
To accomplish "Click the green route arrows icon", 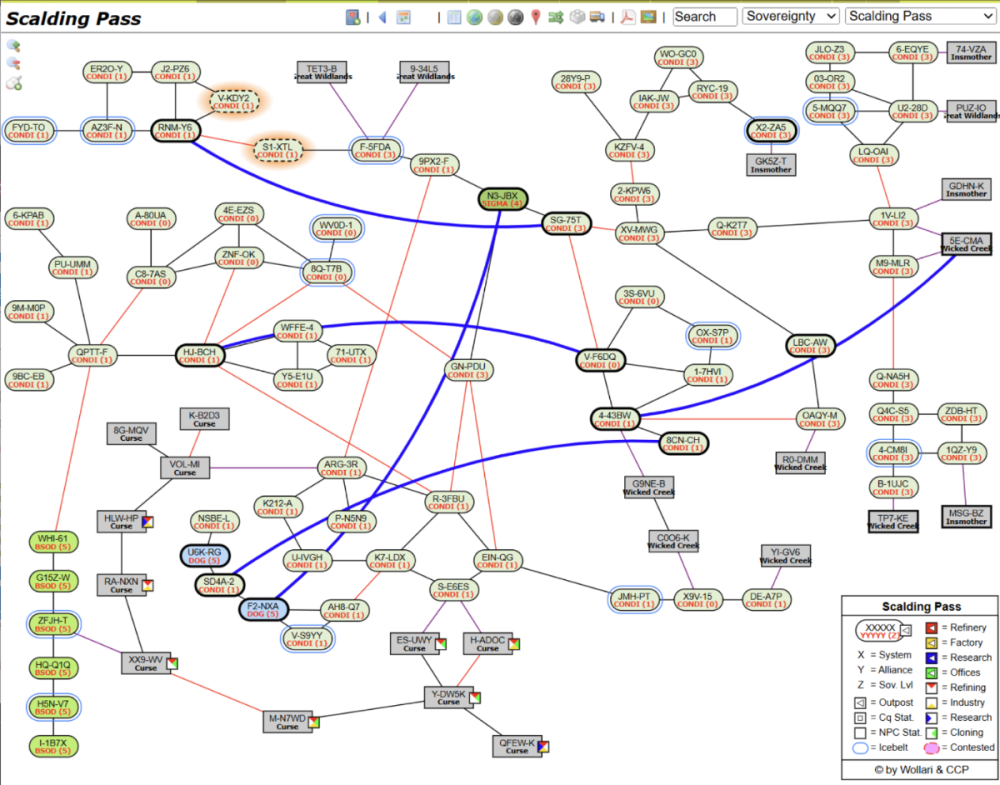I will point(556,17).
